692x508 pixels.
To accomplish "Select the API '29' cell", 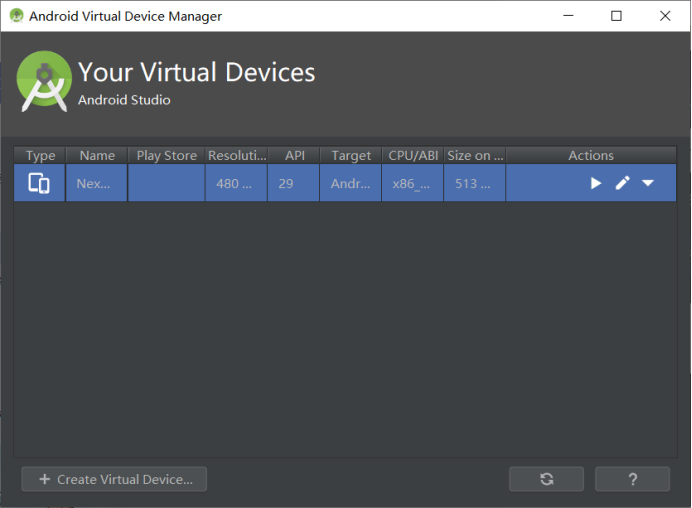I will point(293,183).
